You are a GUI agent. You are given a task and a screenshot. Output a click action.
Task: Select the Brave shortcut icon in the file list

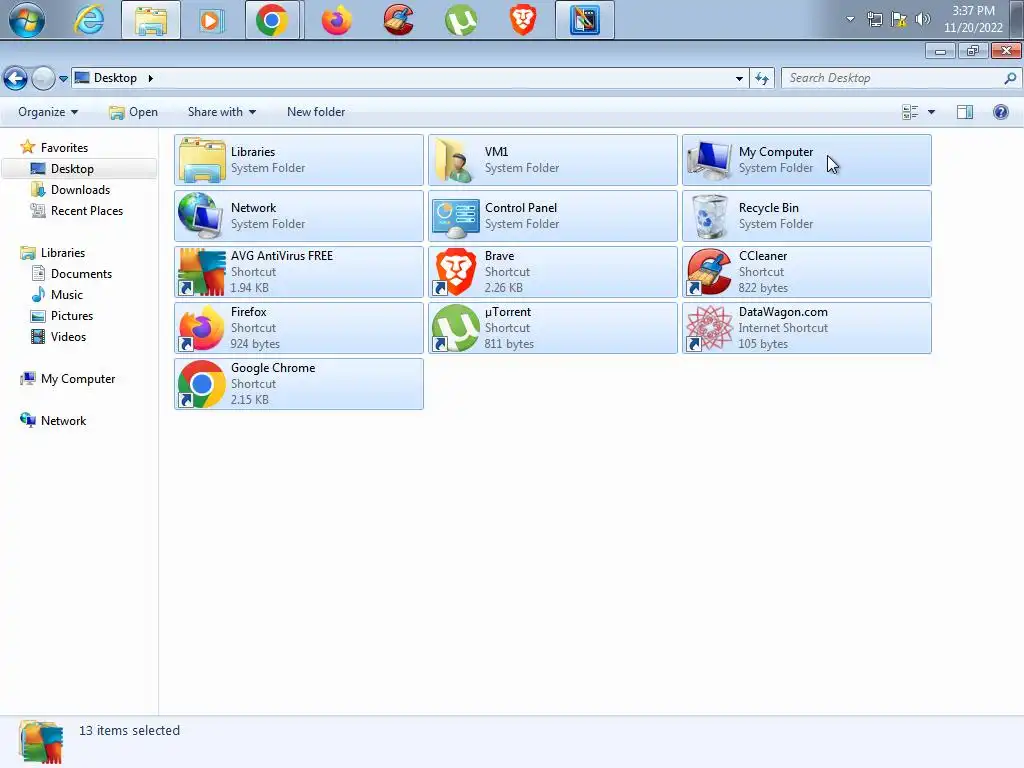coord(455,272)
